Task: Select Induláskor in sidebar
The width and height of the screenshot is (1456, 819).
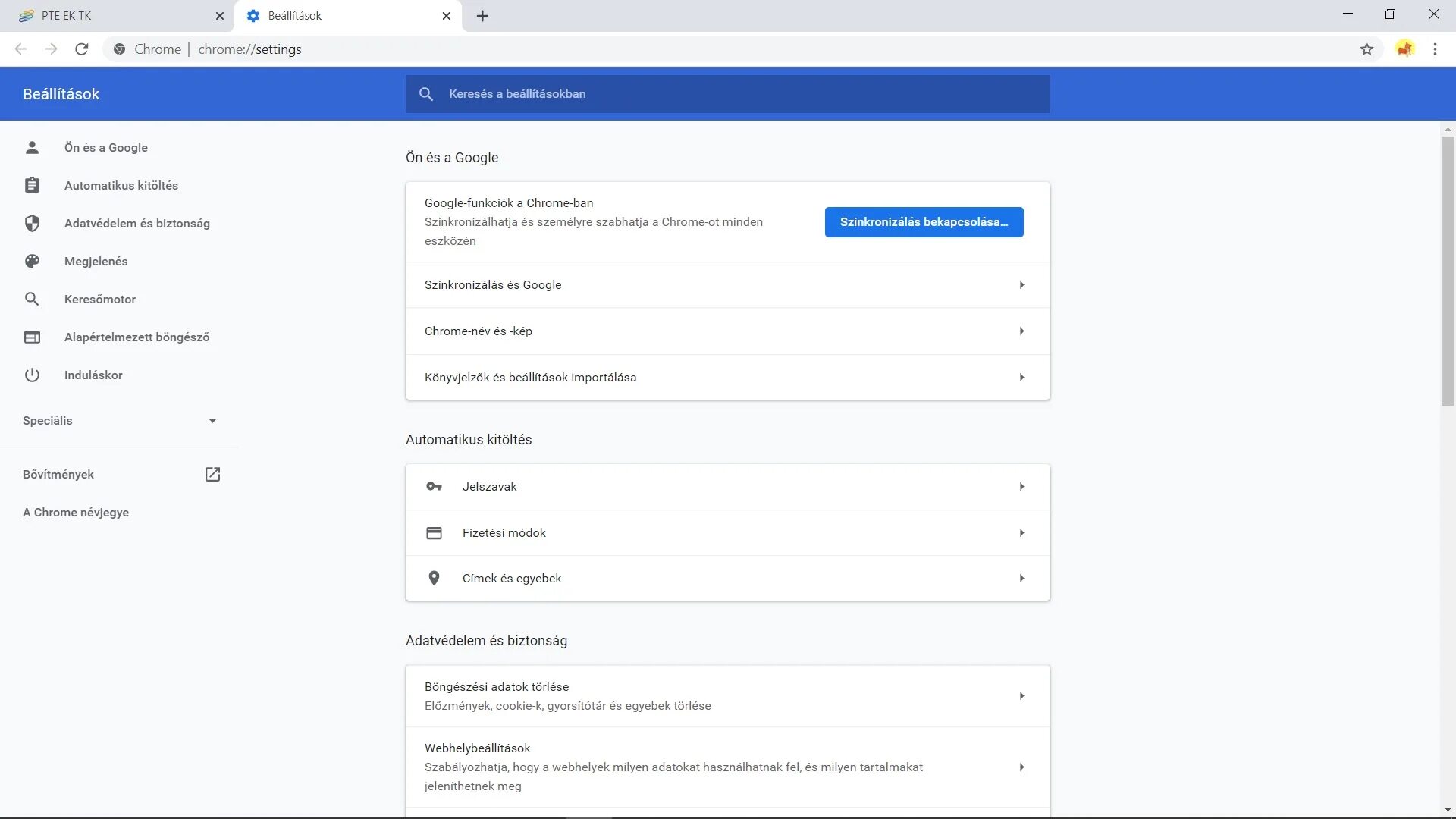Action: coord(93,375)
